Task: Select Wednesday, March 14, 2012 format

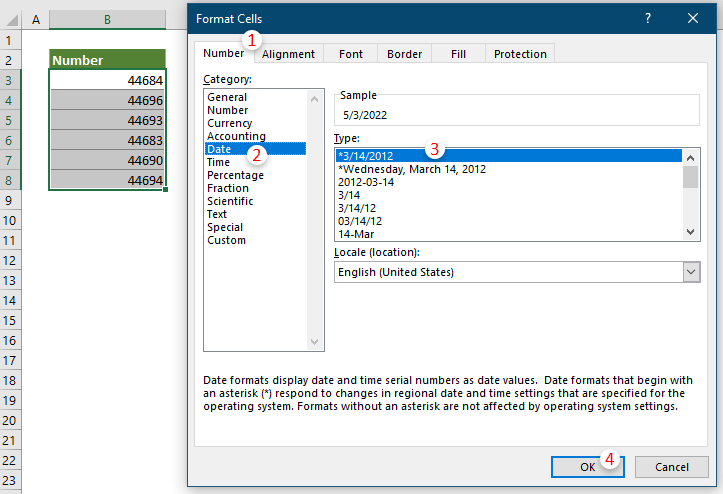Action: point(412,169)
